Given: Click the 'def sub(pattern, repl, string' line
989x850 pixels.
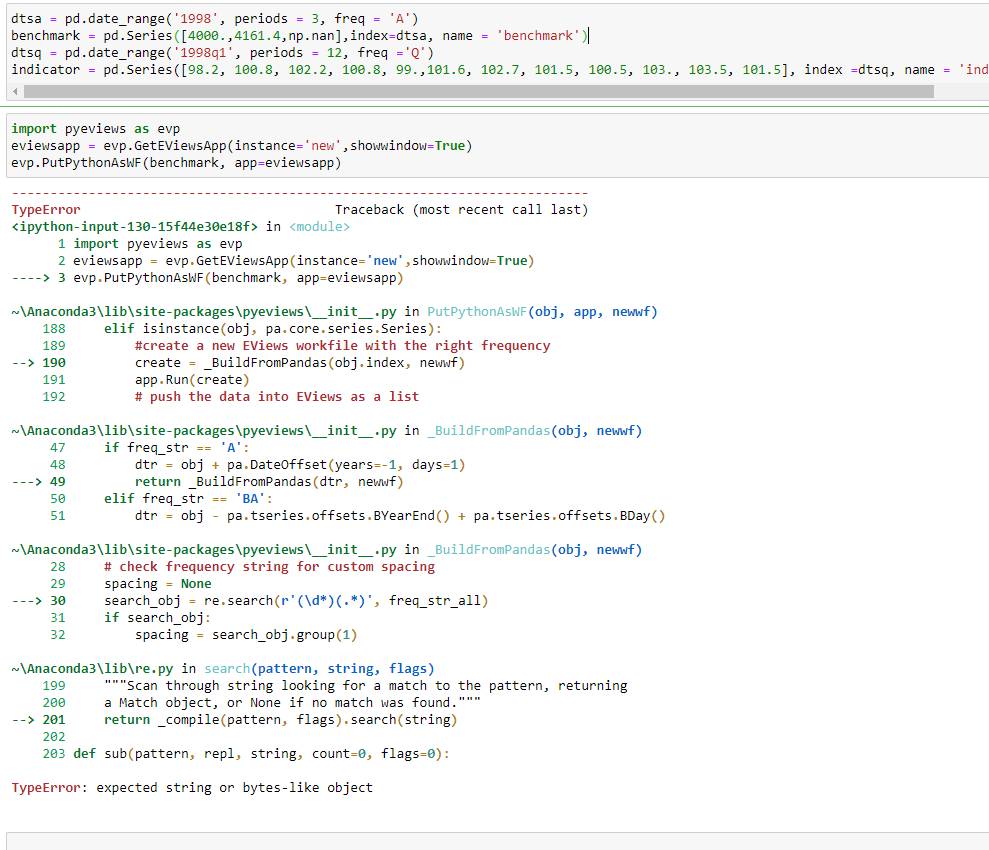Looking at the screenshot, I should point(260,754).
